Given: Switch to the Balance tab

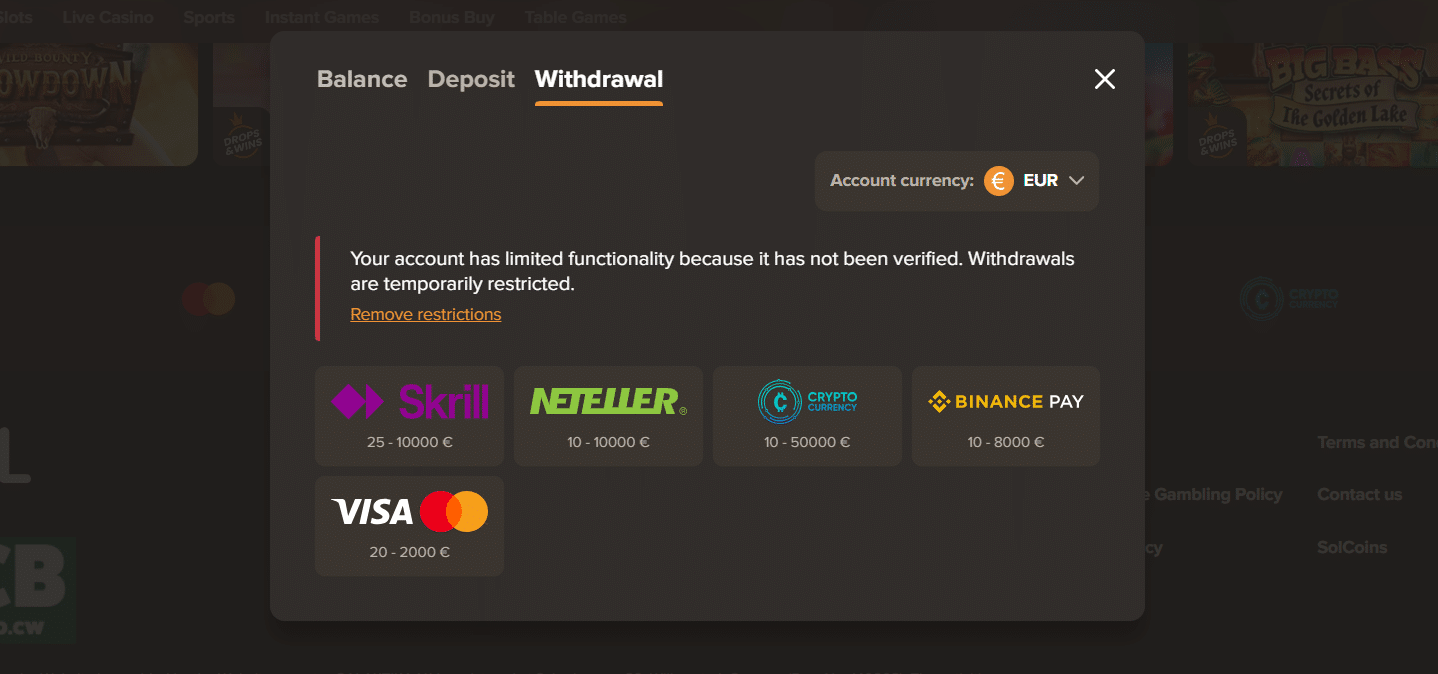Looking at the screenshot, I should [x=361, y=79].
